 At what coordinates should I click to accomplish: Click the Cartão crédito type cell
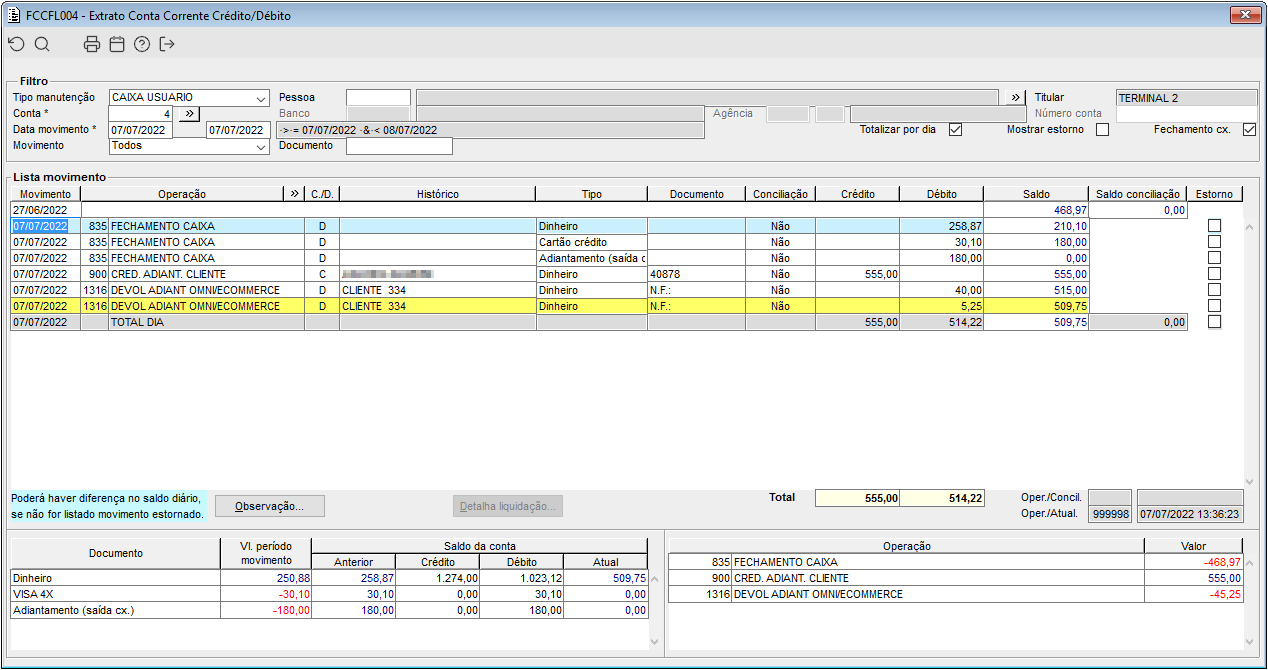pos(591,242)
